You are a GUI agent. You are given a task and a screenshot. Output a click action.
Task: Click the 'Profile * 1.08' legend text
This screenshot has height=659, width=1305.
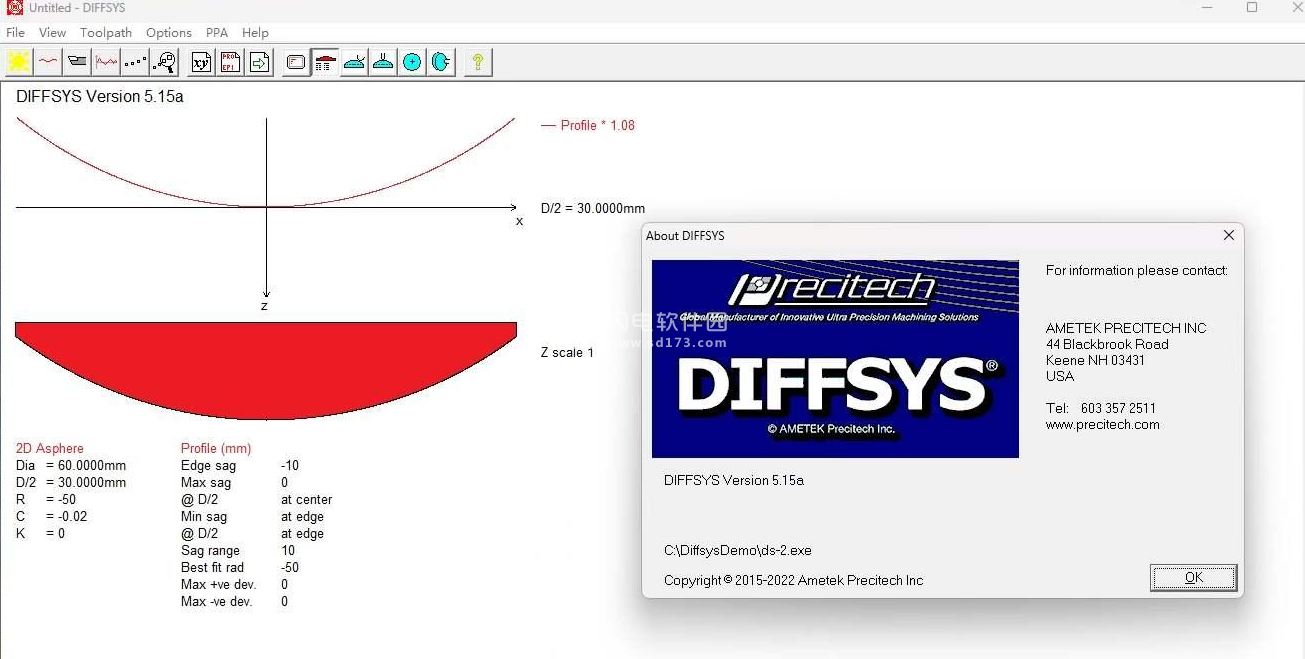pyautogui.click(x=598, y=126)
